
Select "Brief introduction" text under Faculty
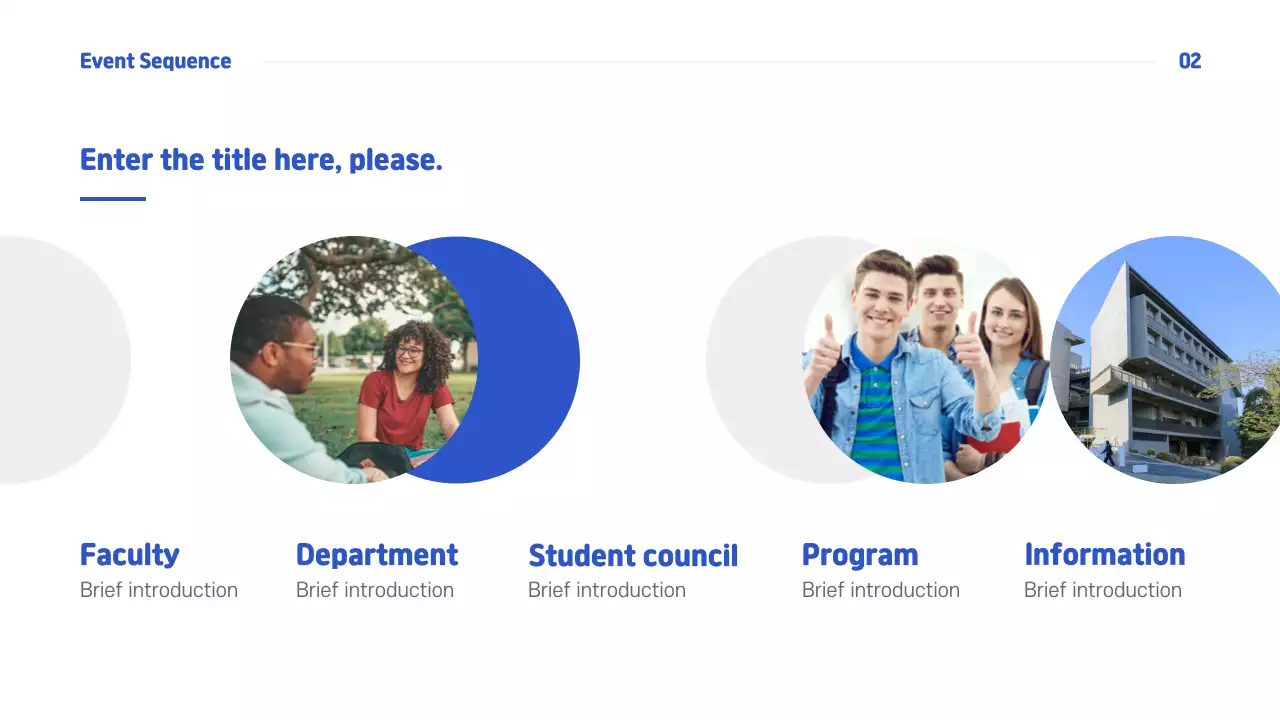pos(159,590)
